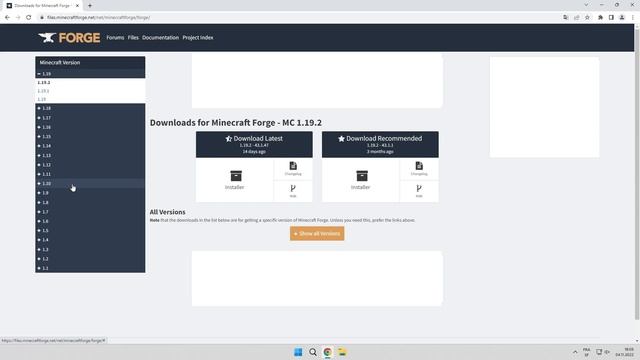Expand the 1.5 version group
The height and width of the screenshot is (360, 640).
click(x=90, y=231)
